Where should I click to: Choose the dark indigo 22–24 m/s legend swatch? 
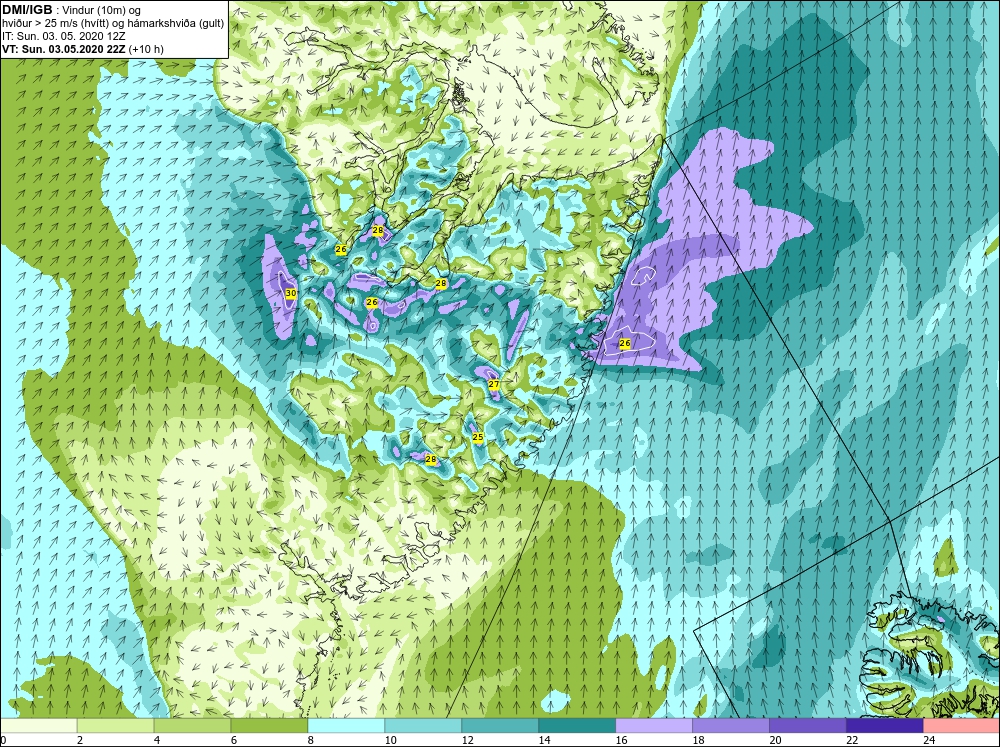pyautogui.click(x=885, y=725)
